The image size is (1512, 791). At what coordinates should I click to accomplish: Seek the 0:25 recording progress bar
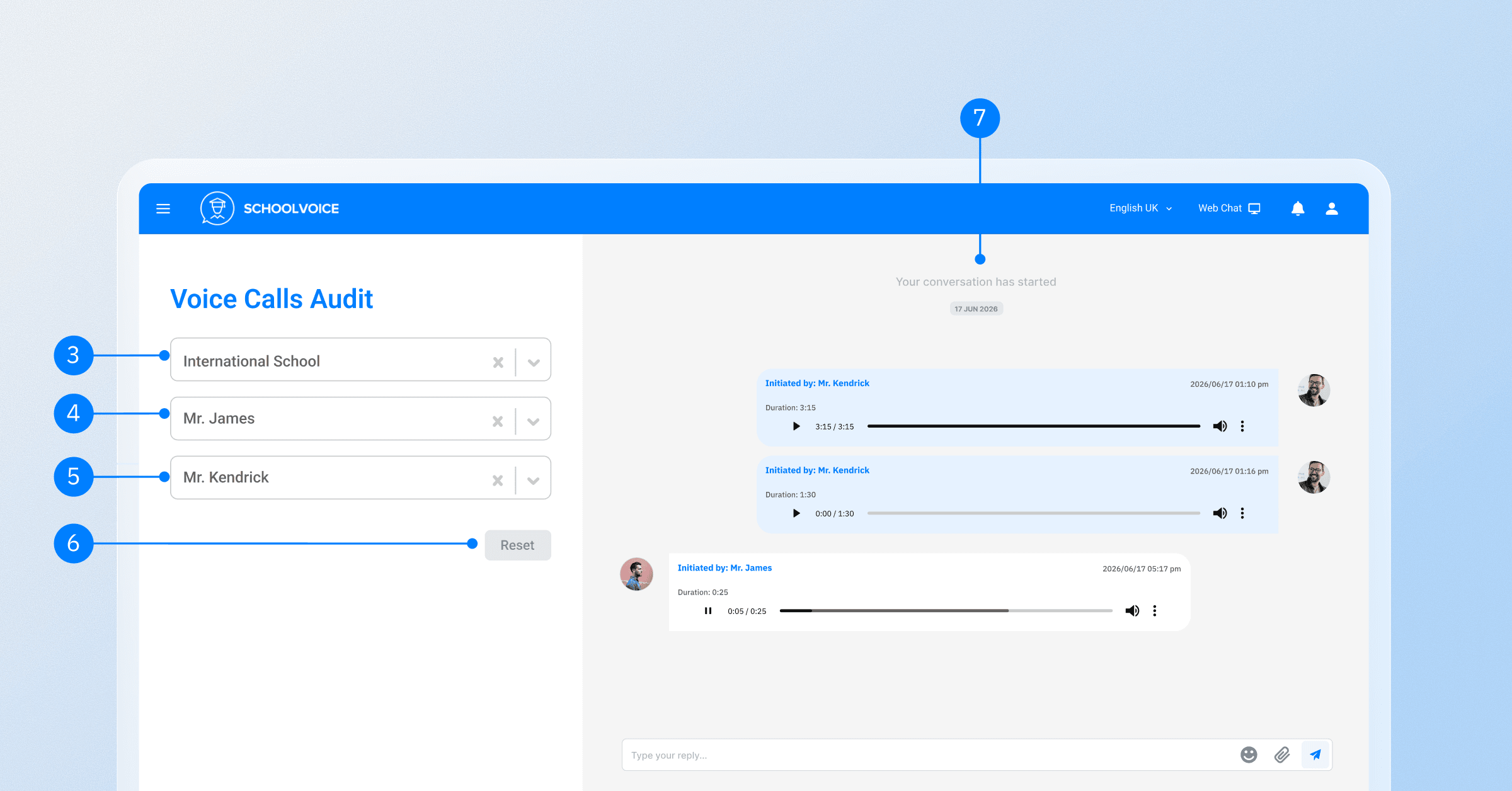click(946, 611)
